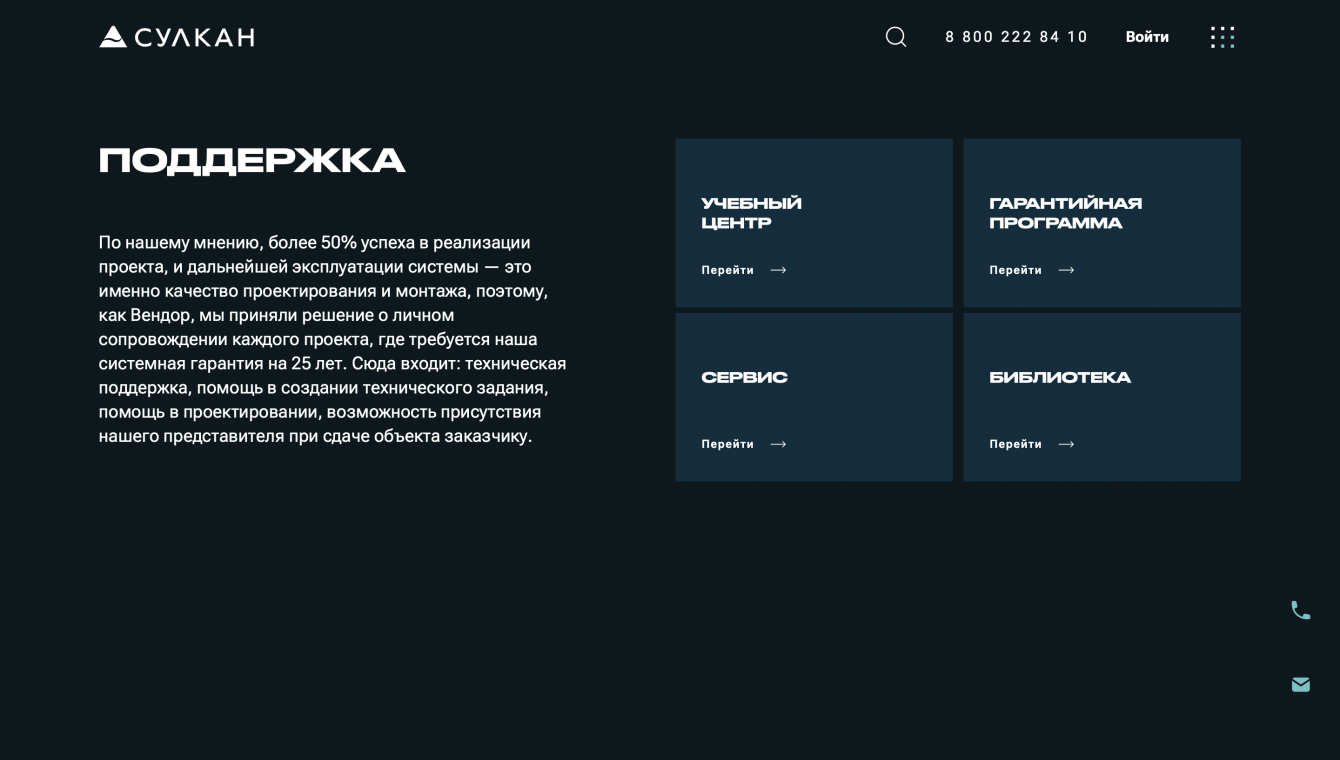Click Перейти link under Сервис

727,444
